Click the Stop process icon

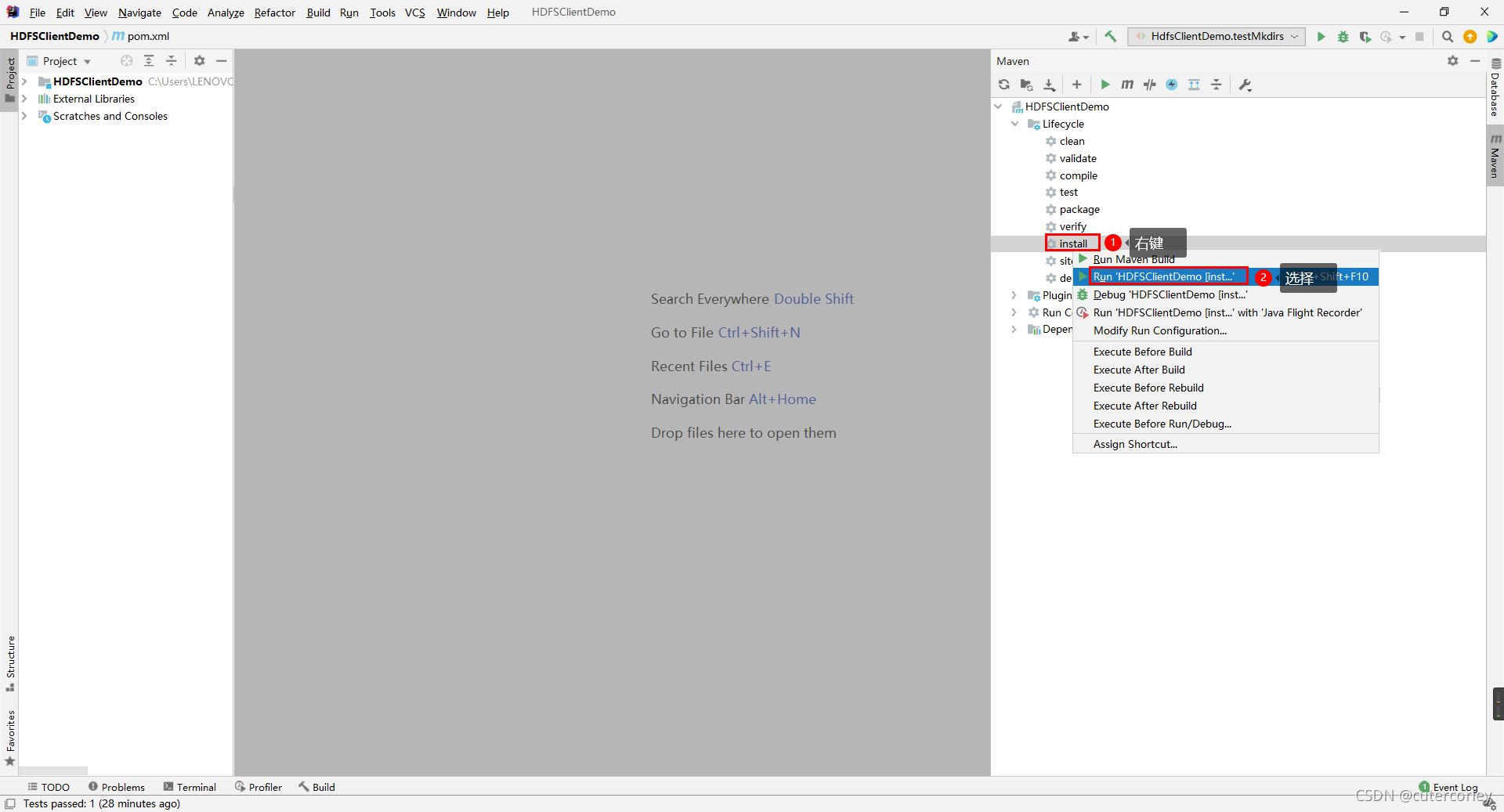pyautogui.click(x=1419, y=37)
